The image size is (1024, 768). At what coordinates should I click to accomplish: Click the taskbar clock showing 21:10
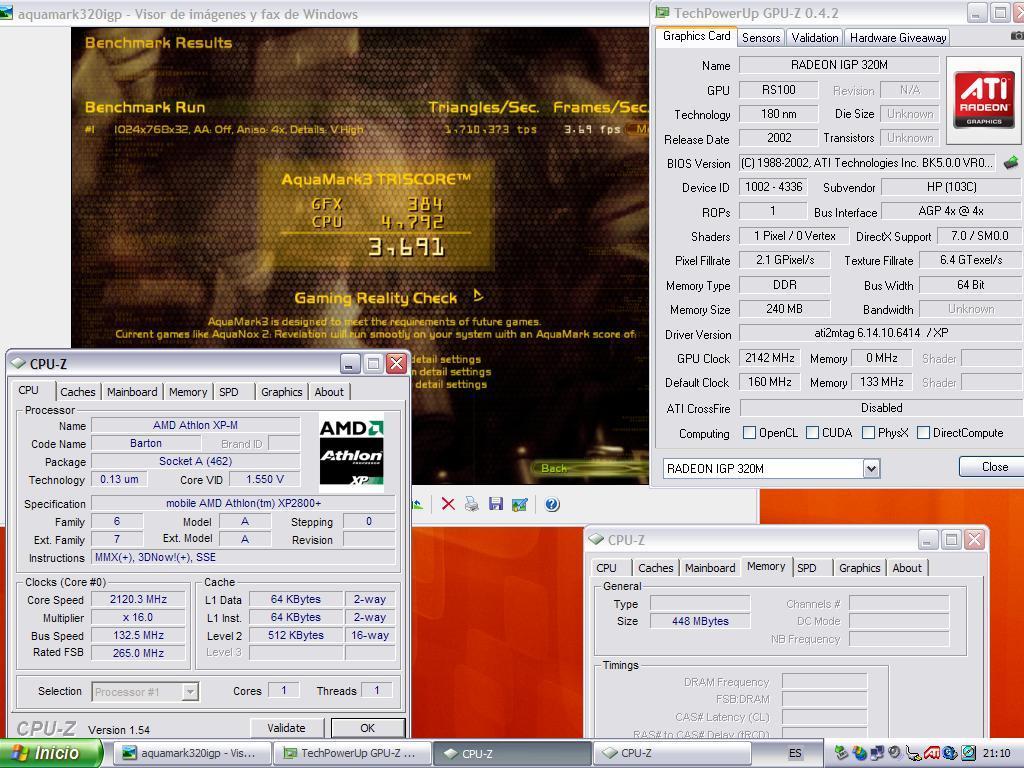coord(996,753)
